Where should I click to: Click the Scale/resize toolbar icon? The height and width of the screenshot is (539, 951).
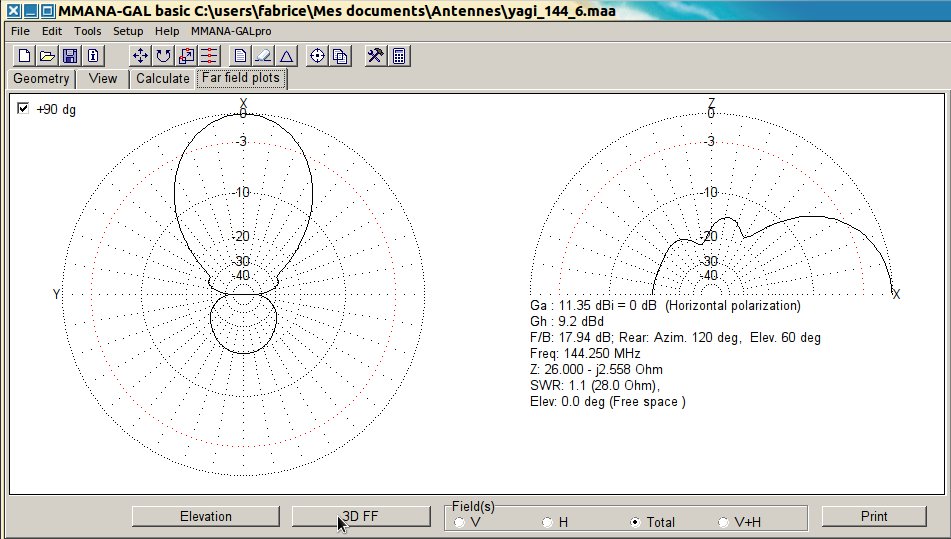coord(186,56)
